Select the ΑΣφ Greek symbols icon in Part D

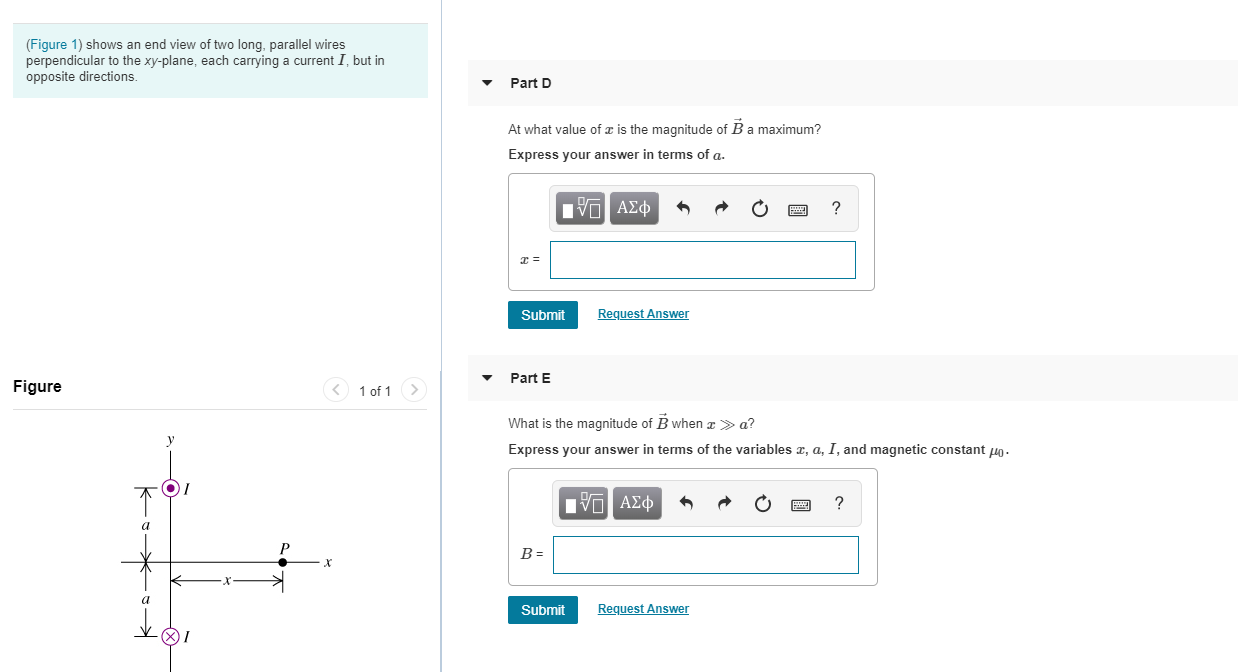pos(633,208)
